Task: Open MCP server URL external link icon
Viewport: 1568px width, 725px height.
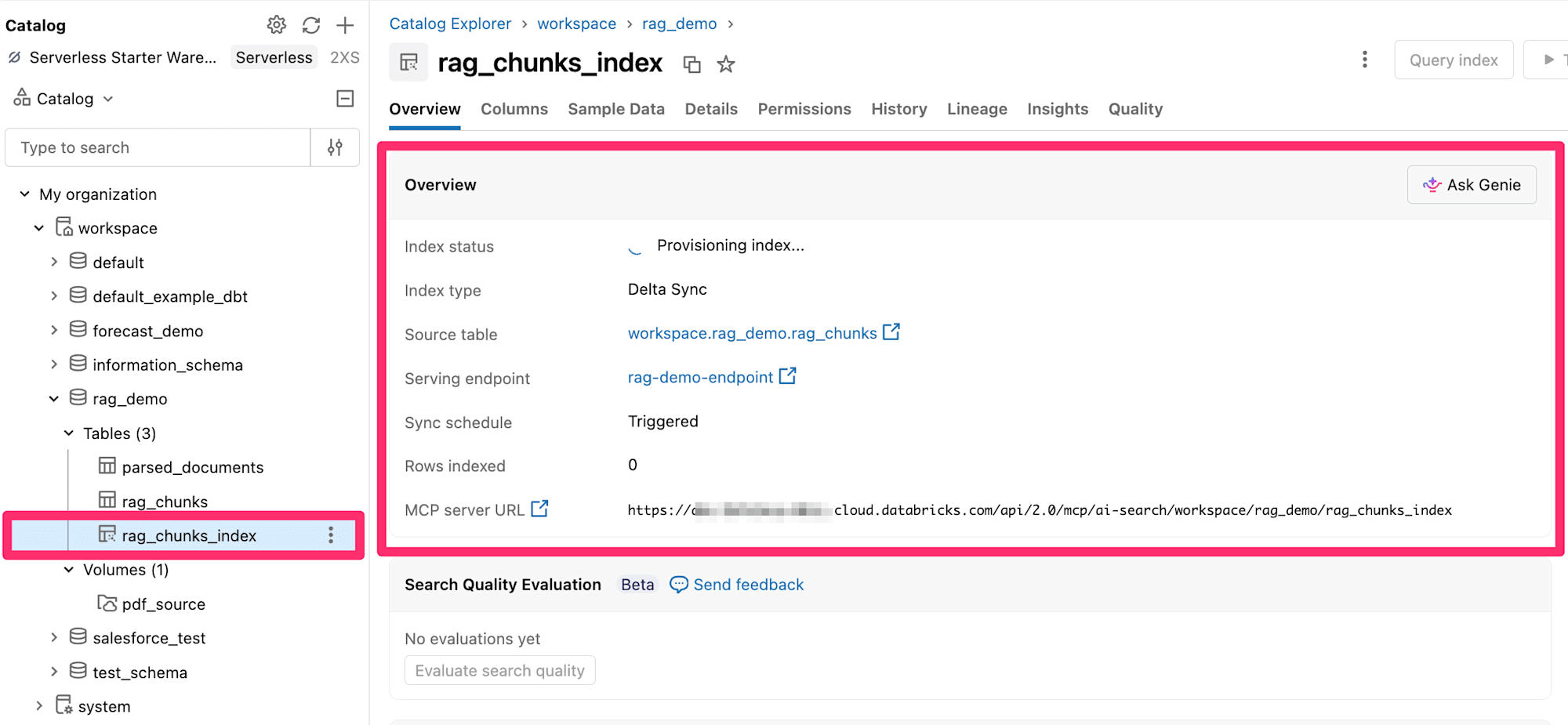Action: pyautogui.click(x=539, y=509)
